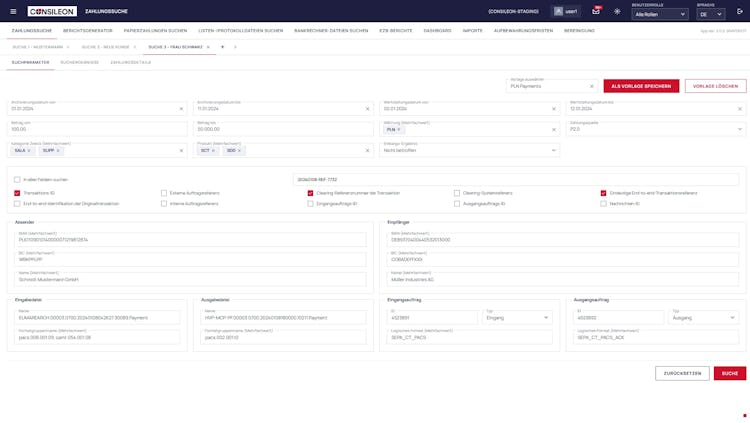This screenshot has width=750, height=423.
Task: Check the Clearing-Systemreferenz checkbox
Action: (x=457, y=193)
